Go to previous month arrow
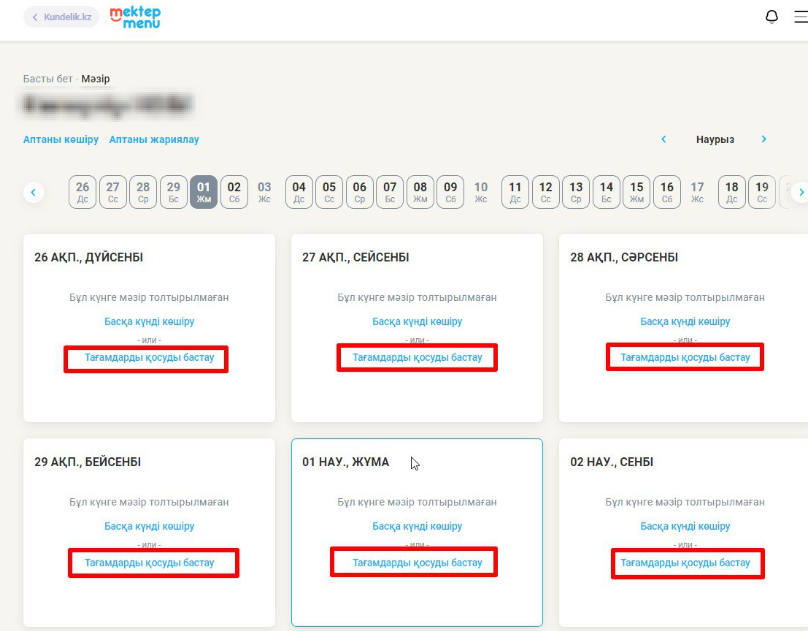 point(663,140)
